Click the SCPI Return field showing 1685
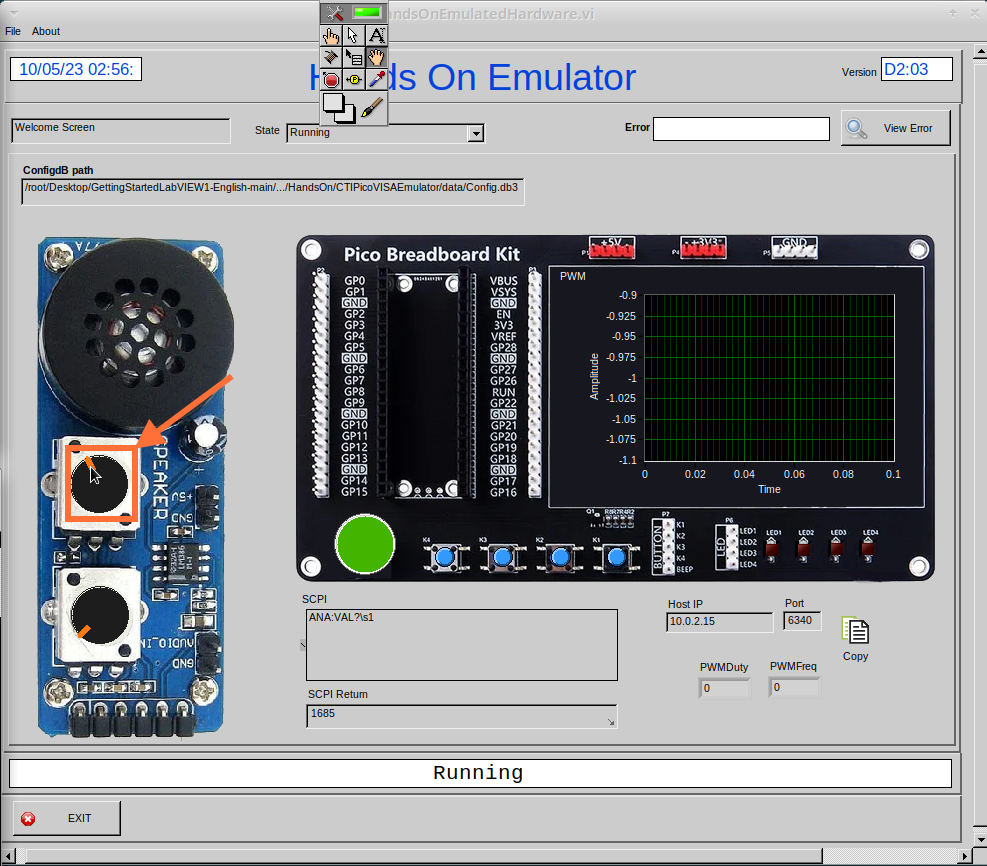 point(461,716)
